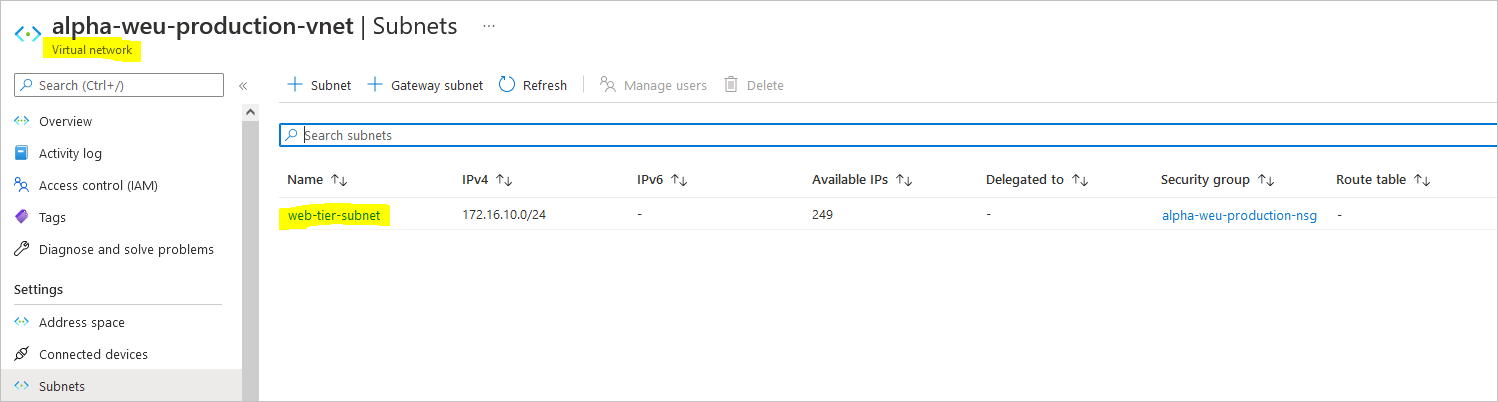Image resolution: width=1498 pixels, height=402 pixels.
Task: Click the Activity log book icon
Action: (22, 153)
